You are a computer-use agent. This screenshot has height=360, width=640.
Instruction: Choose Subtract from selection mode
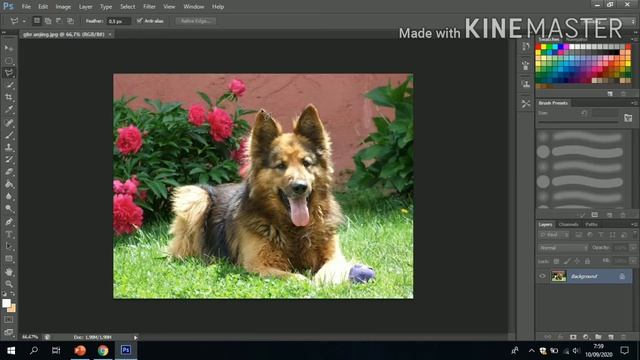(x=59, y=21)
